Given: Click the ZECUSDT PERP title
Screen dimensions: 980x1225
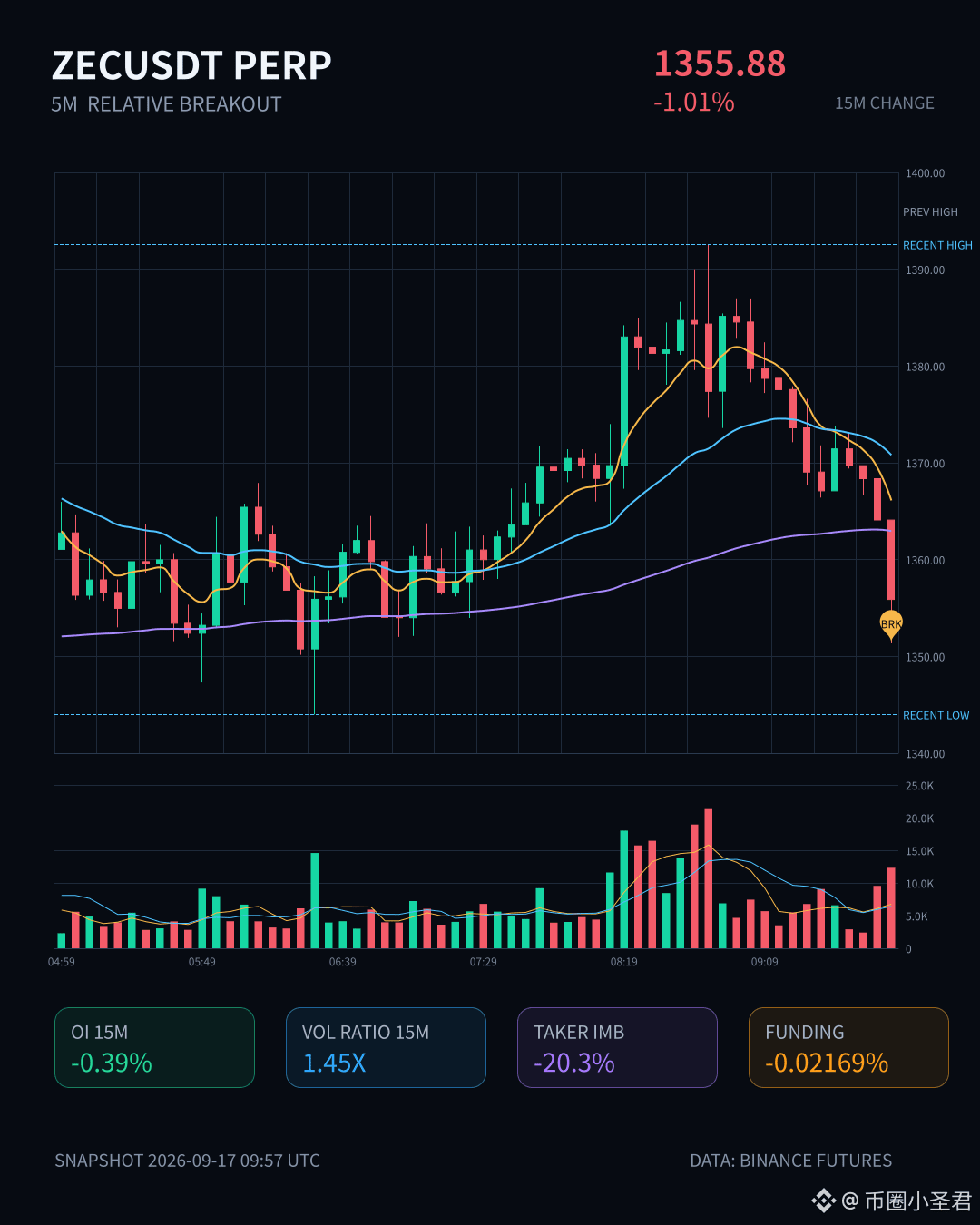Looking at the screenshot, I should pyautogui.click(x=191, y=65).
